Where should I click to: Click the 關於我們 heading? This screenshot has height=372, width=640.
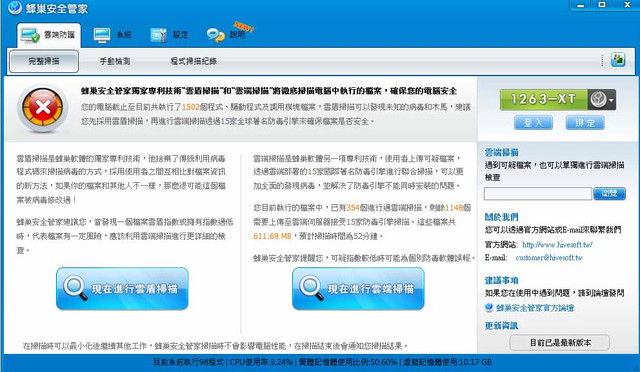501,217
